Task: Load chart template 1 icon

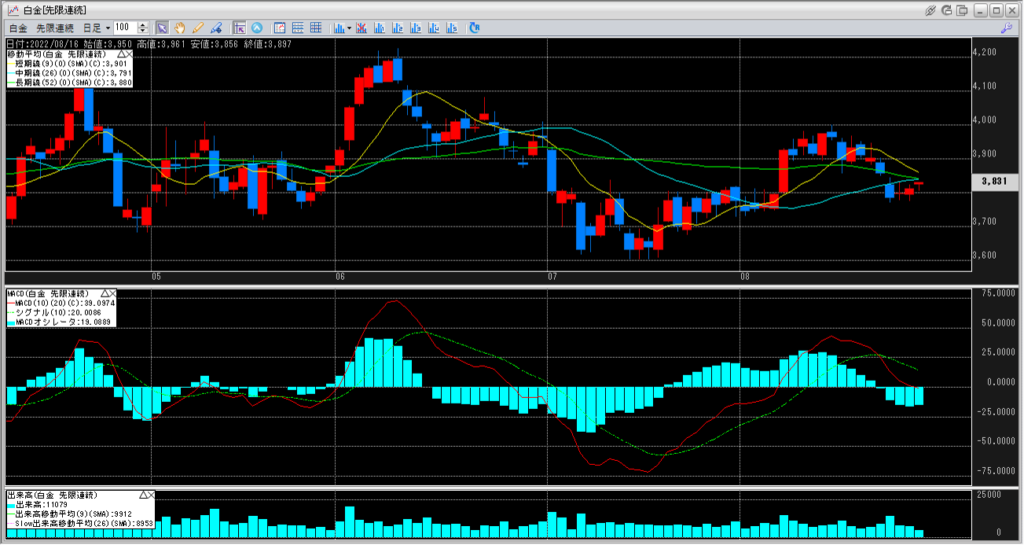Action: pos(379,28)
